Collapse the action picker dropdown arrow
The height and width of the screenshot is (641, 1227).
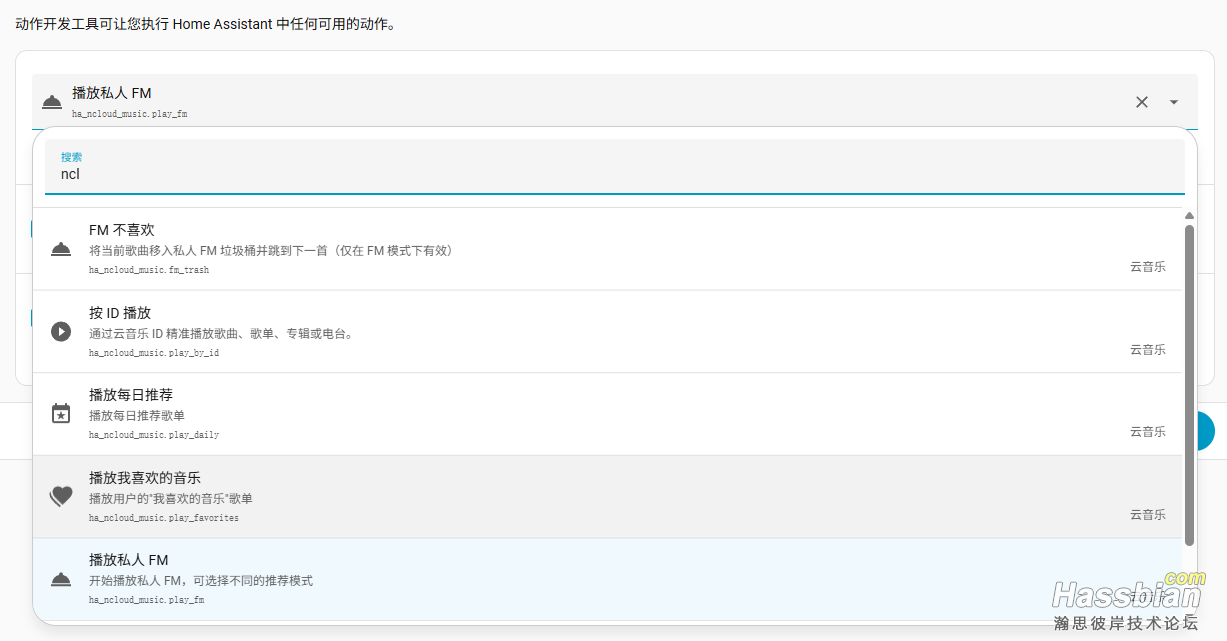[1174, 102]
